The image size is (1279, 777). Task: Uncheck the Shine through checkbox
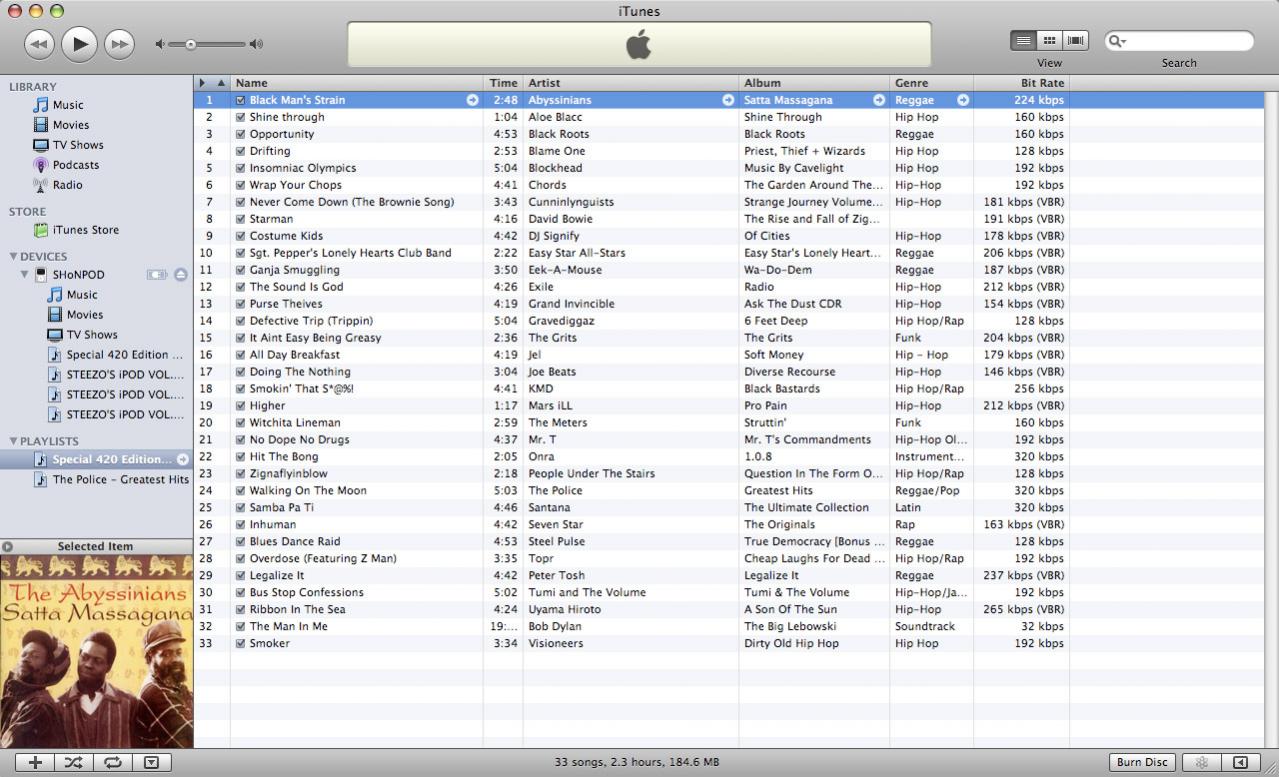click(241, 117)
